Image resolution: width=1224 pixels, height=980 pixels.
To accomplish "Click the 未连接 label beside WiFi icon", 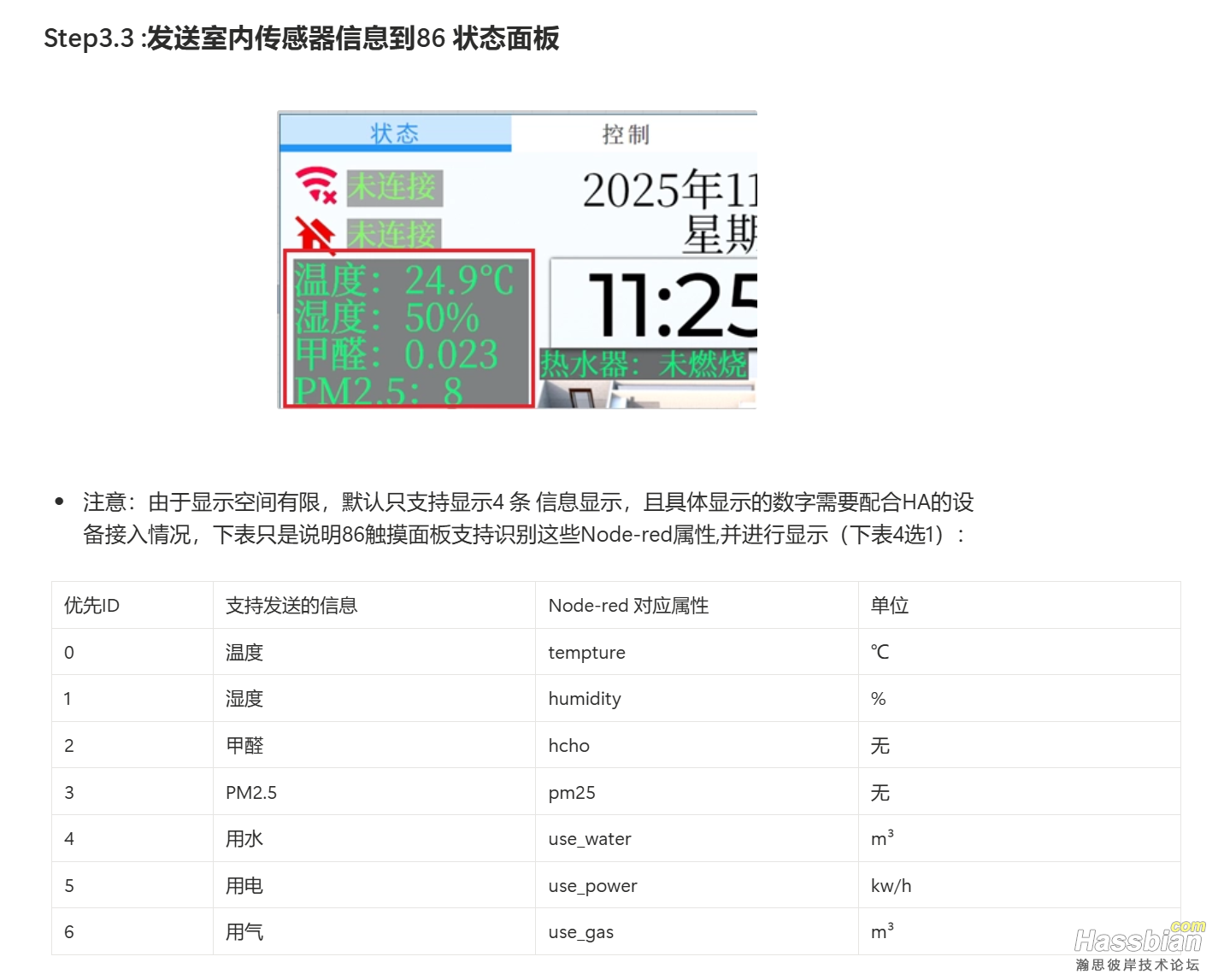I will tap(394, 187).
